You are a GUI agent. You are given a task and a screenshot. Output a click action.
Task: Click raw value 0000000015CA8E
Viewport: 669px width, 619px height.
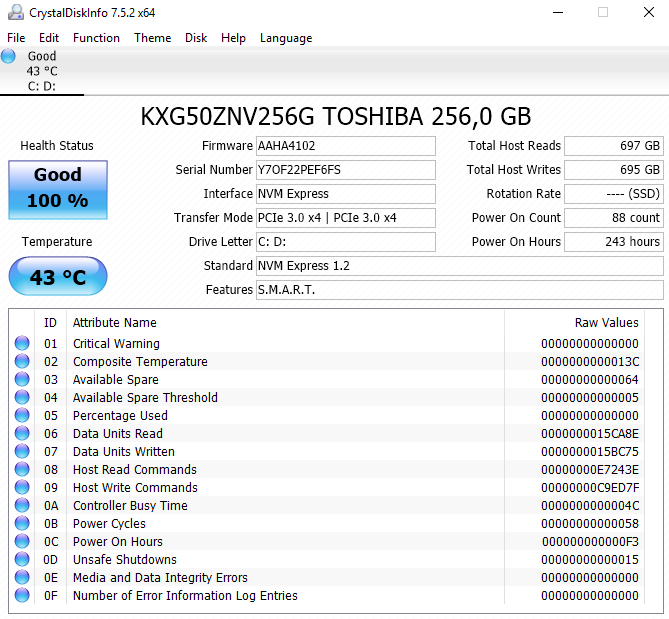point(590,433)
